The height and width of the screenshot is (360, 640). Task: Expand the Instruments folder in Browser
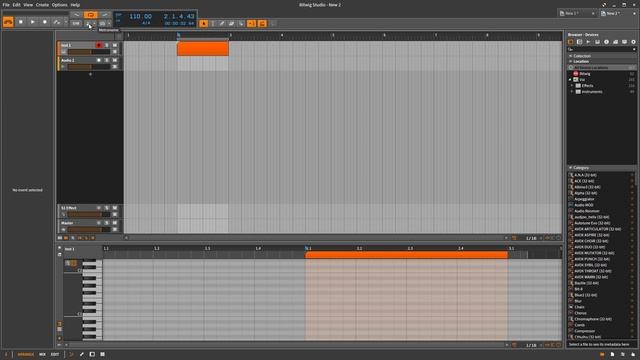(572, 92)
